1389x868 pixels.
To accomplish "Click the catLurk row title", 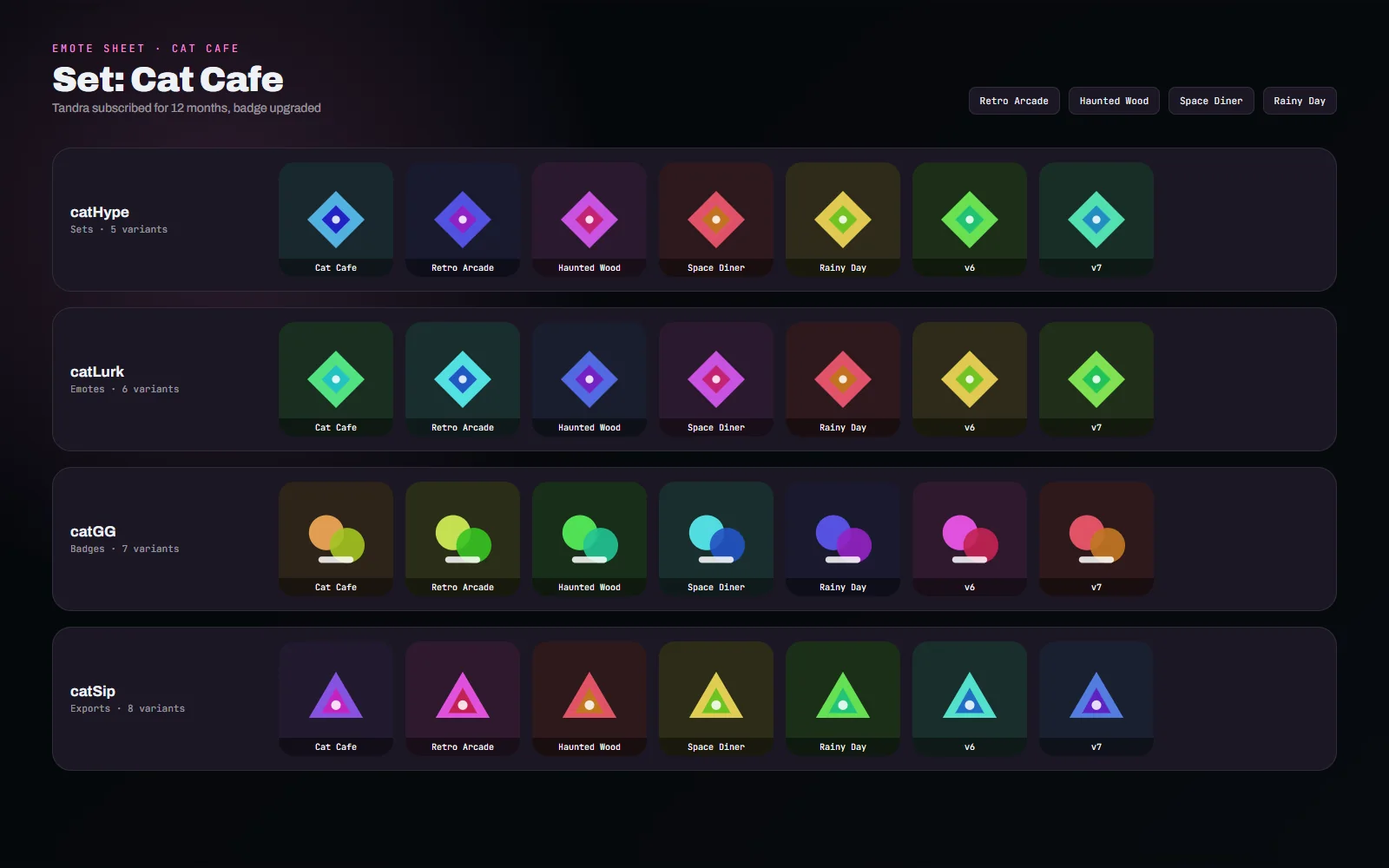I will point(97,372).
